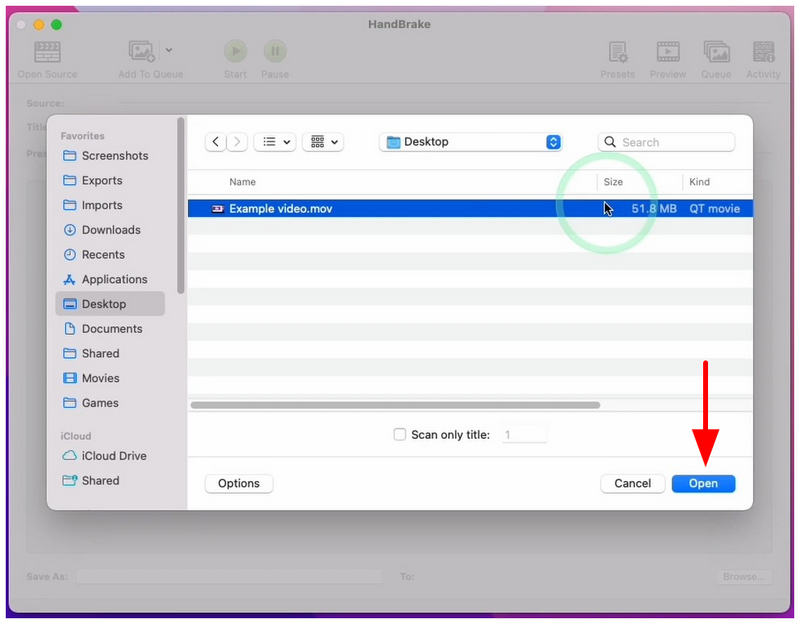
Task: Go back with the left chevron
Action: point(215,142)
